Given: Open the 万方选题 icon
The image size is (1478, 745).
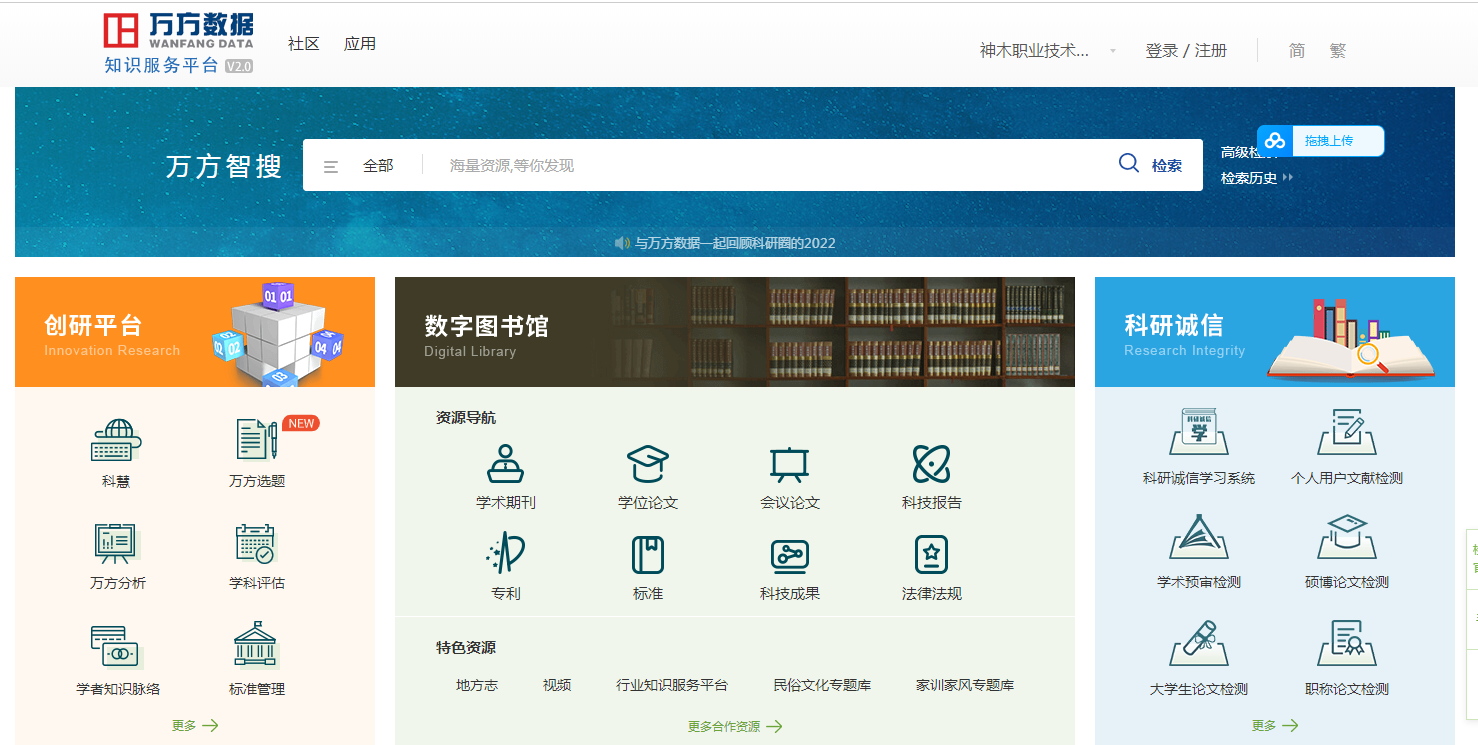Looking at the screenshot, I should 257,441.
